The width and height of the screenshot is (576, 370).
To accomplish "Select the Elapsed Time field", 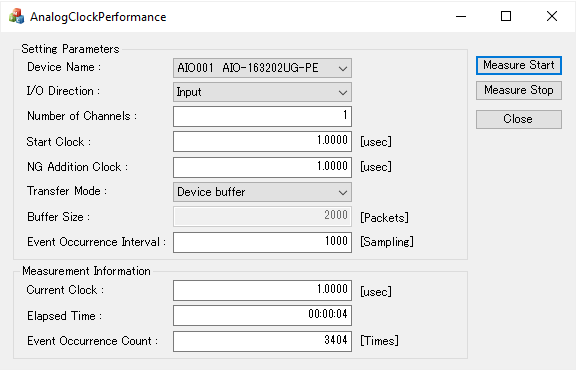I will 262,315.
